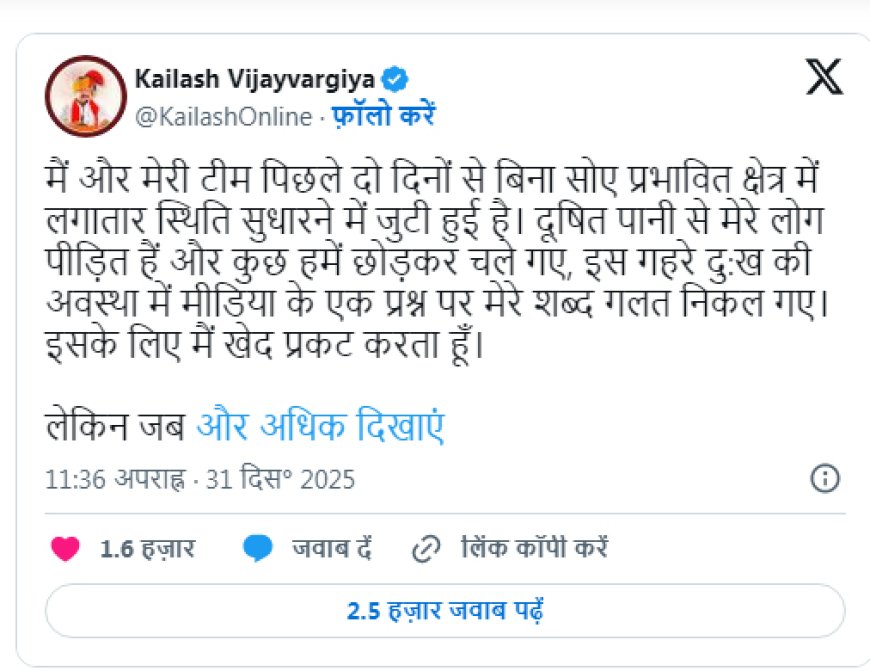Click the Kailash Vijayvargiya display name

[x=255, y=79]
